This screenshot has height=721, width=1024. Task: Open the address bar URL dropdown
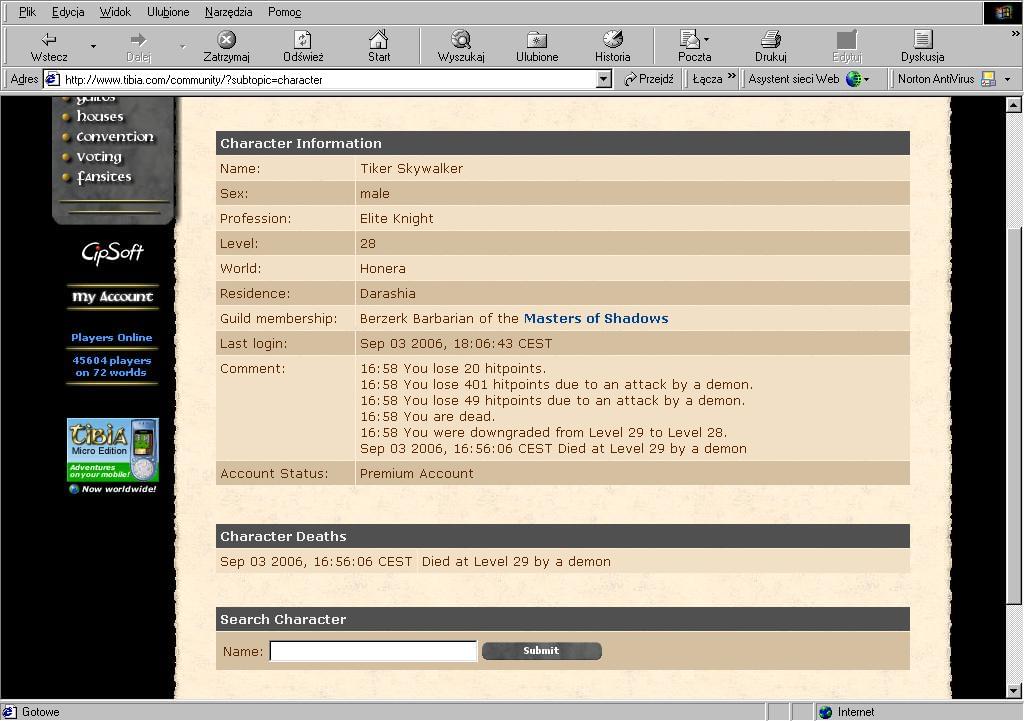pyautogui.click(x=604, y=80)
